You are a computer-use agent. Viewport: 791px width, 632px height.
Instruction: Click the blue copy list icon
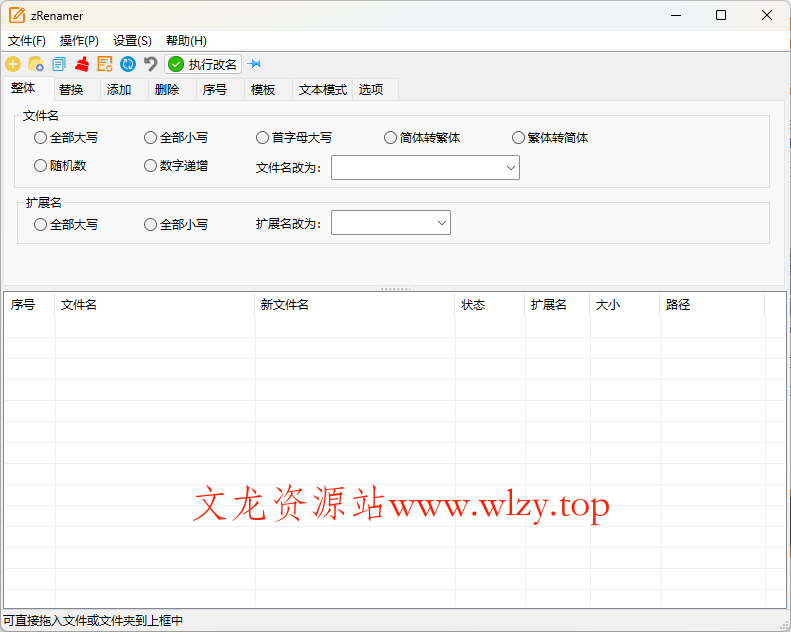(x=59, y=64)
